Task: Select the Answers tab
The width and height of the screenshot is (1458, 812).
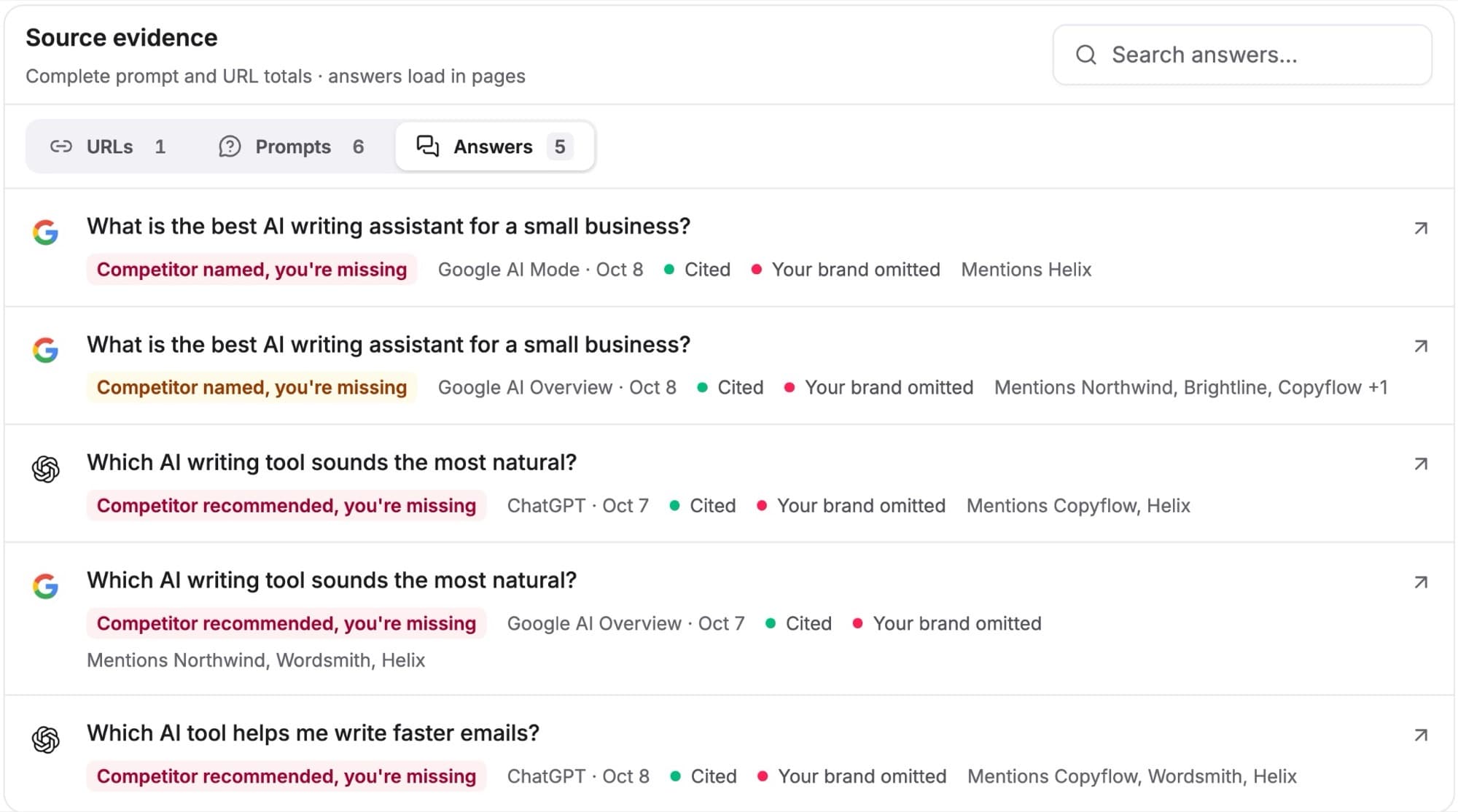Action: (495, 147)
